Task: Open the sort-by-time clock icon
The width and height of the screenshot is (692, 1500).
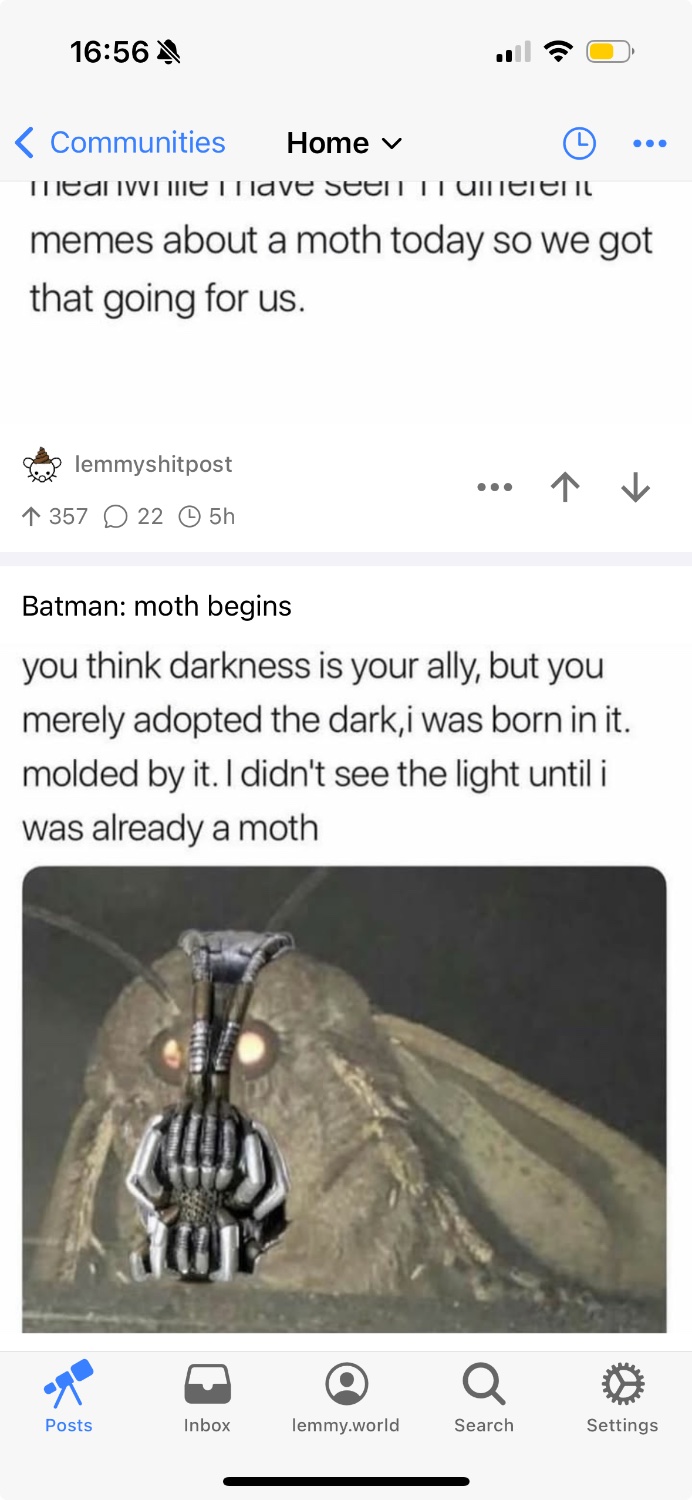Action: pyautogui.click(x=579, y=143)
